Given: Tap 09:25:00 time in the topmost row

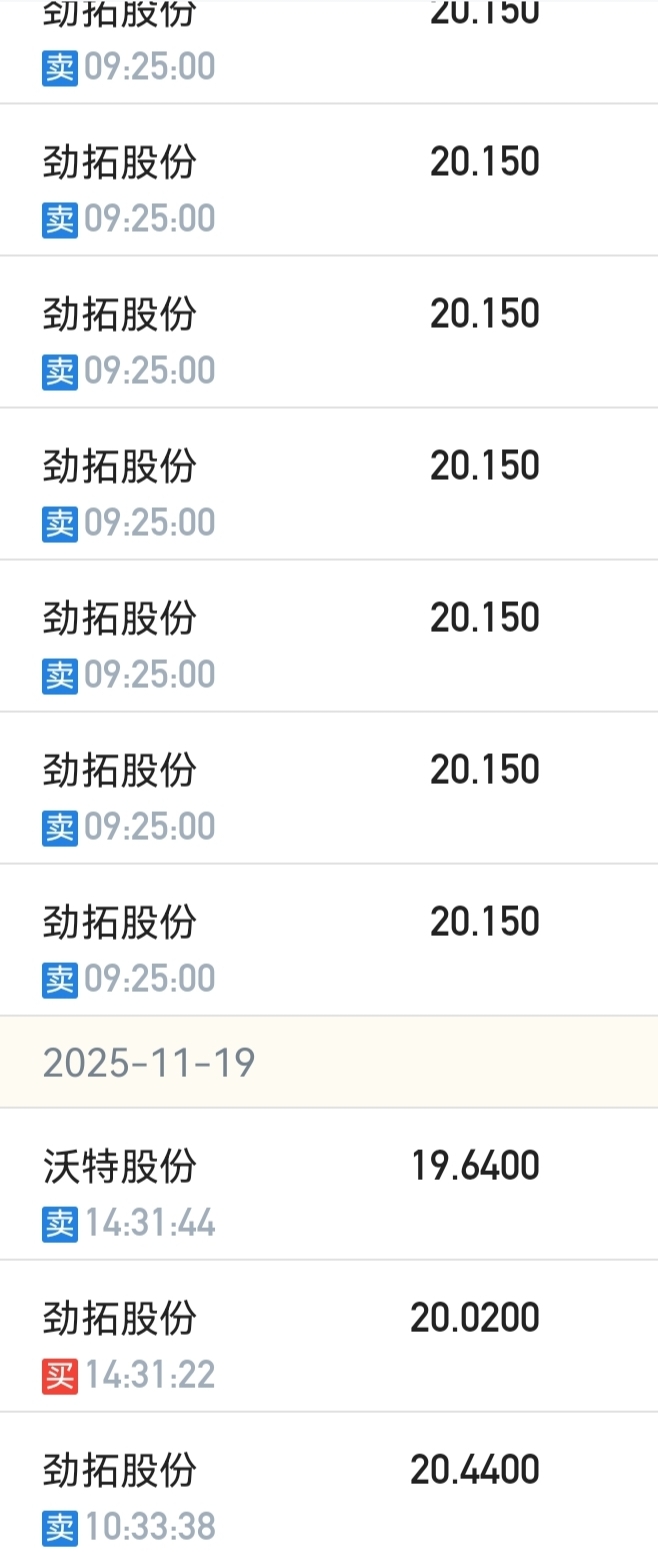Looking at the screenshot, I should pyautogui.click(x=150, y=67).
